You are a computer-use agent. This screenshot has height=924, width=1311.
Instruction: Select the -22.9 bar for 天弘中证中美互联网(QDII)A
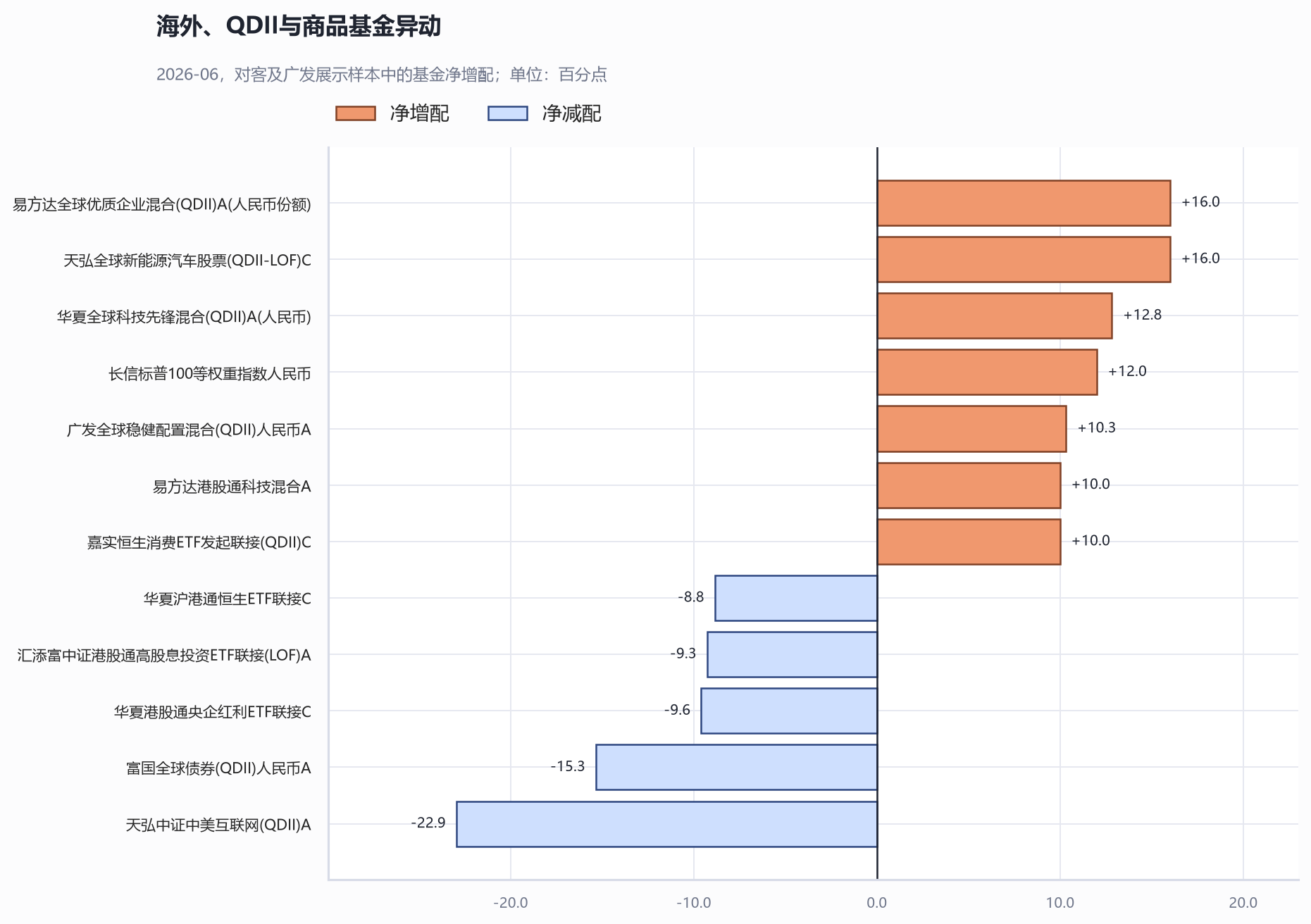(x=667, y=824)
